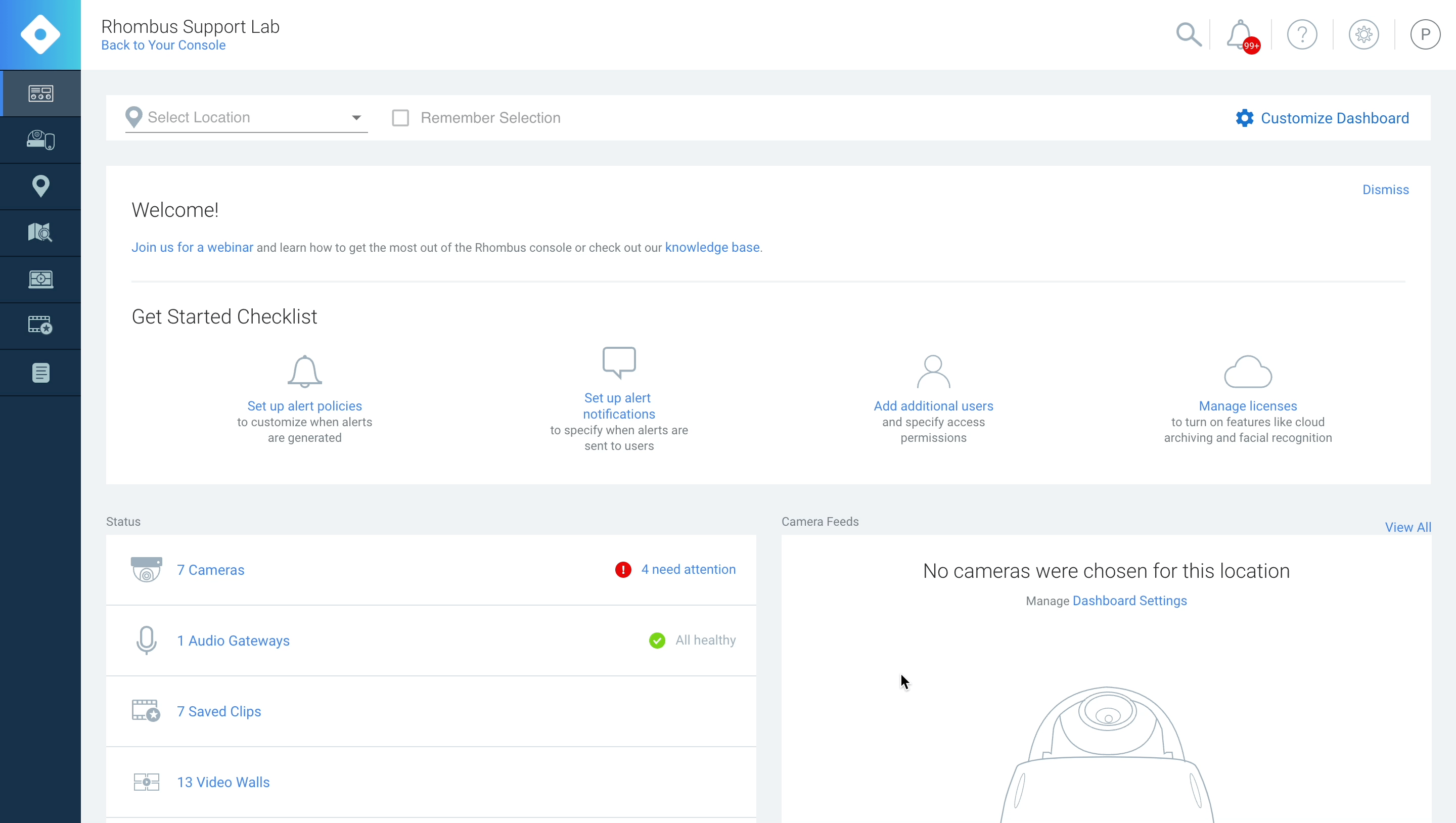Open the video wall sidebar icon
1456x823 pixels.
(40, 279)
